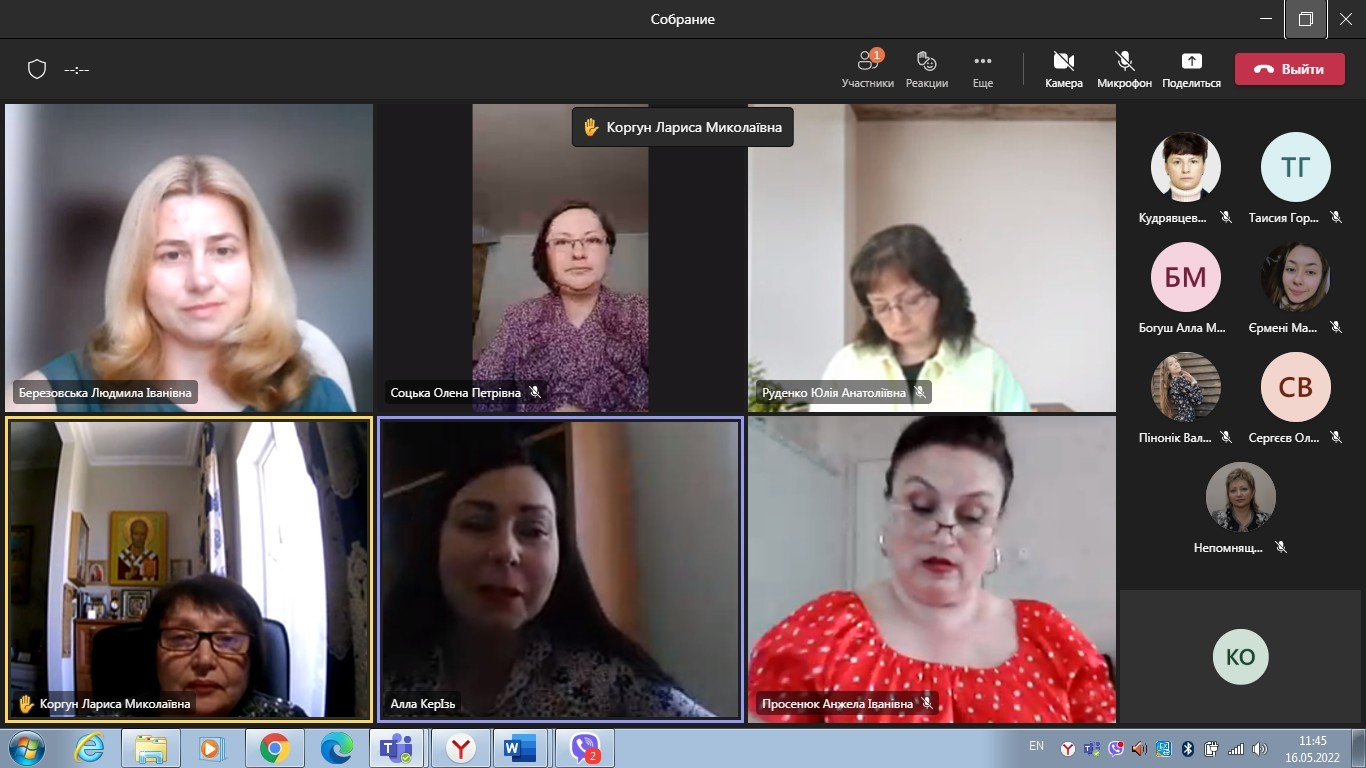Screen dimensions: 1366x768
Task: Click the Поделиться share screen icon
Action: (1191, 61)
